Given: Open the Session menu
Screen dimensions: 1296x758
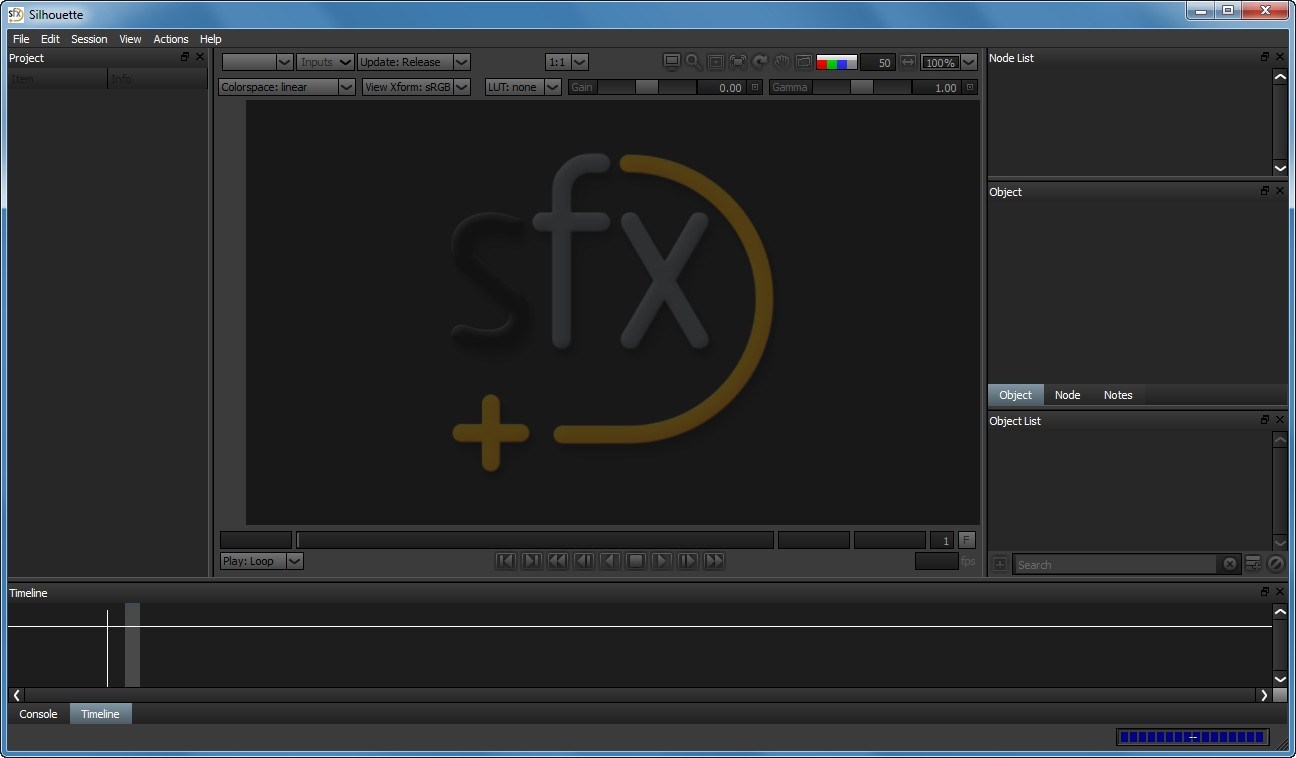Looking at the screenshot, I should [x=89, y=39].
